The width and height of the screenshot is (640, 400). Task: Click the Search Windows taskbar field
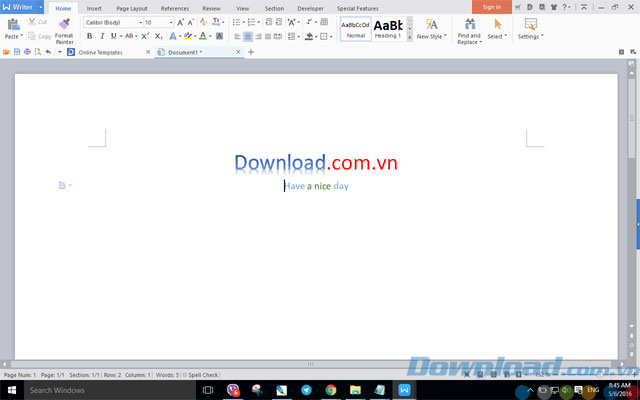[x=110, y=390]
